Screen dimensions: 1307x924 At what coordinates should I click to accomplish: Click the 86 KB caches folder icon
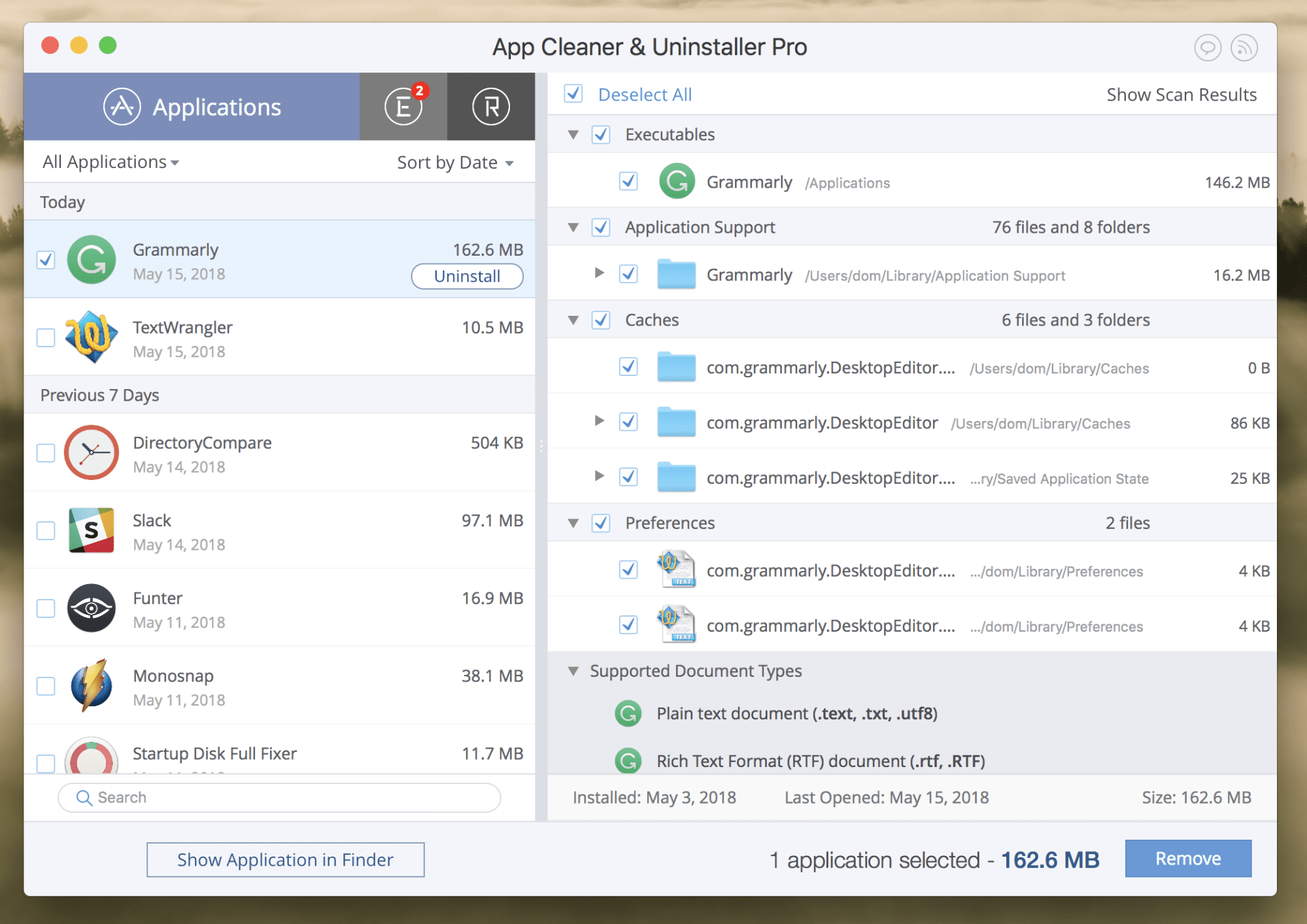(x=677, y=422)
